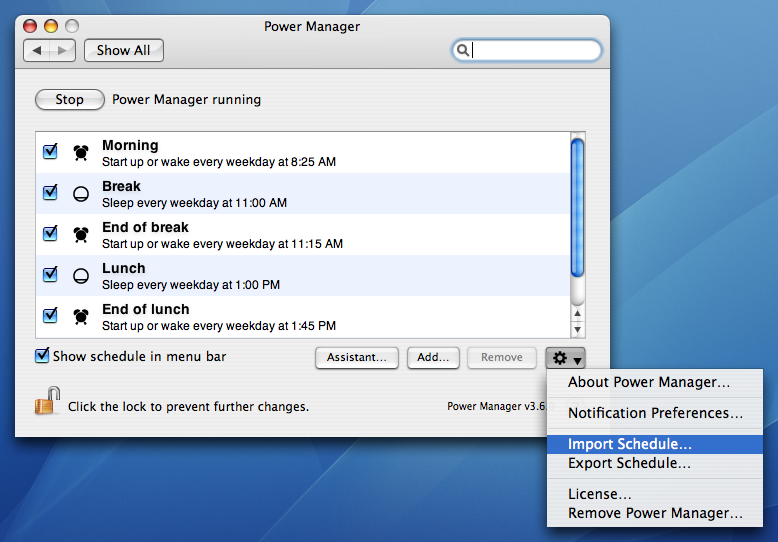The width and height of the screenshot is (778, 542).
Task: Click the Break sleep moon icon
Action: [x=81, y=194]
